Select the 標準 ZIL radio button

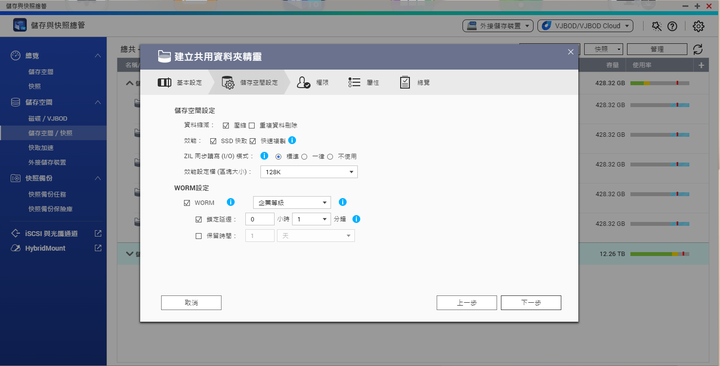278,157
